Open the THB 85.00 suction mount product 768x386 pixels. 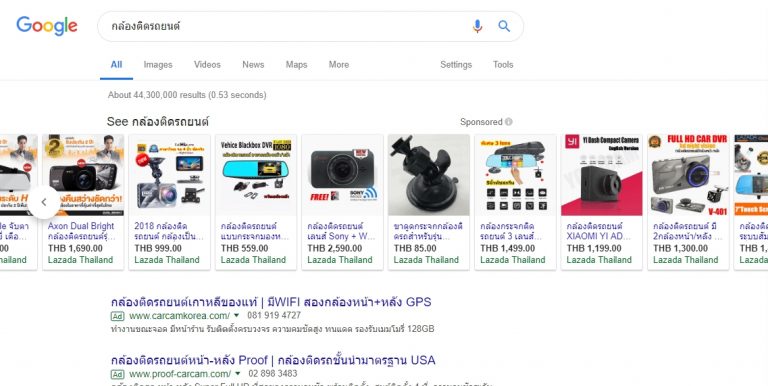429,202
